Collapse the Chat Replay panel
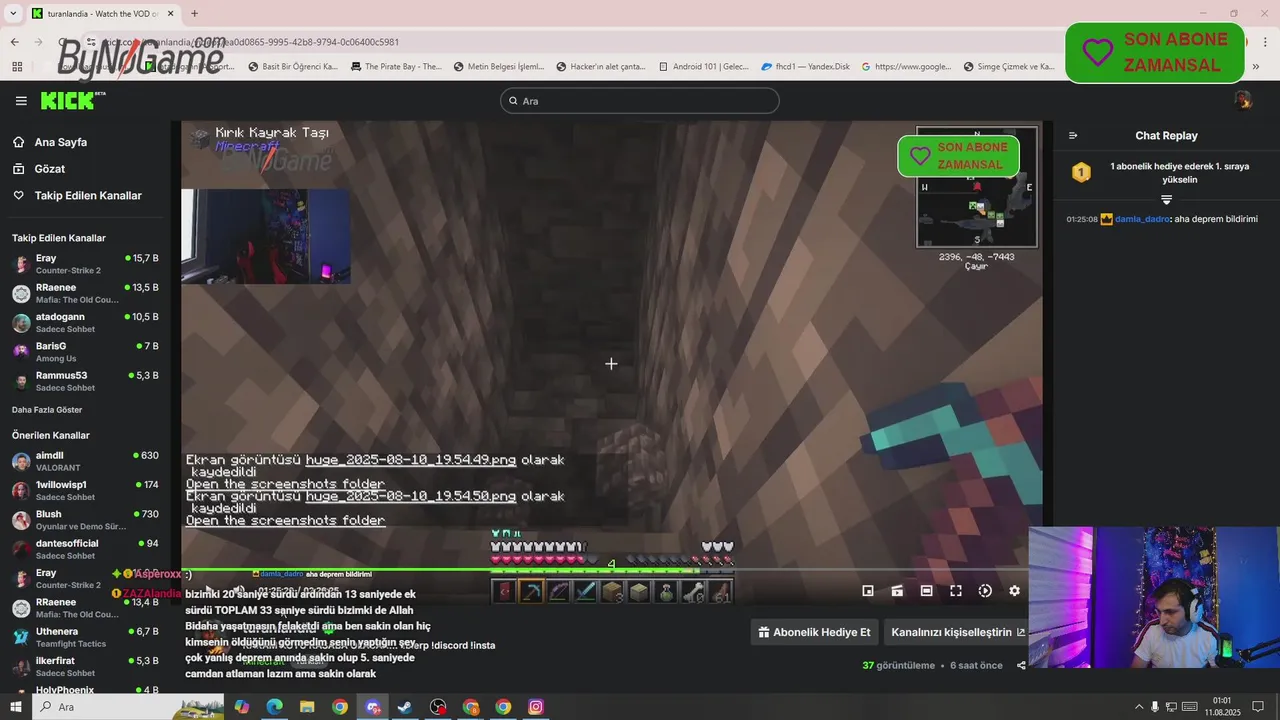This screenshot has height=720, width=1280. (x=1073, y=136)
